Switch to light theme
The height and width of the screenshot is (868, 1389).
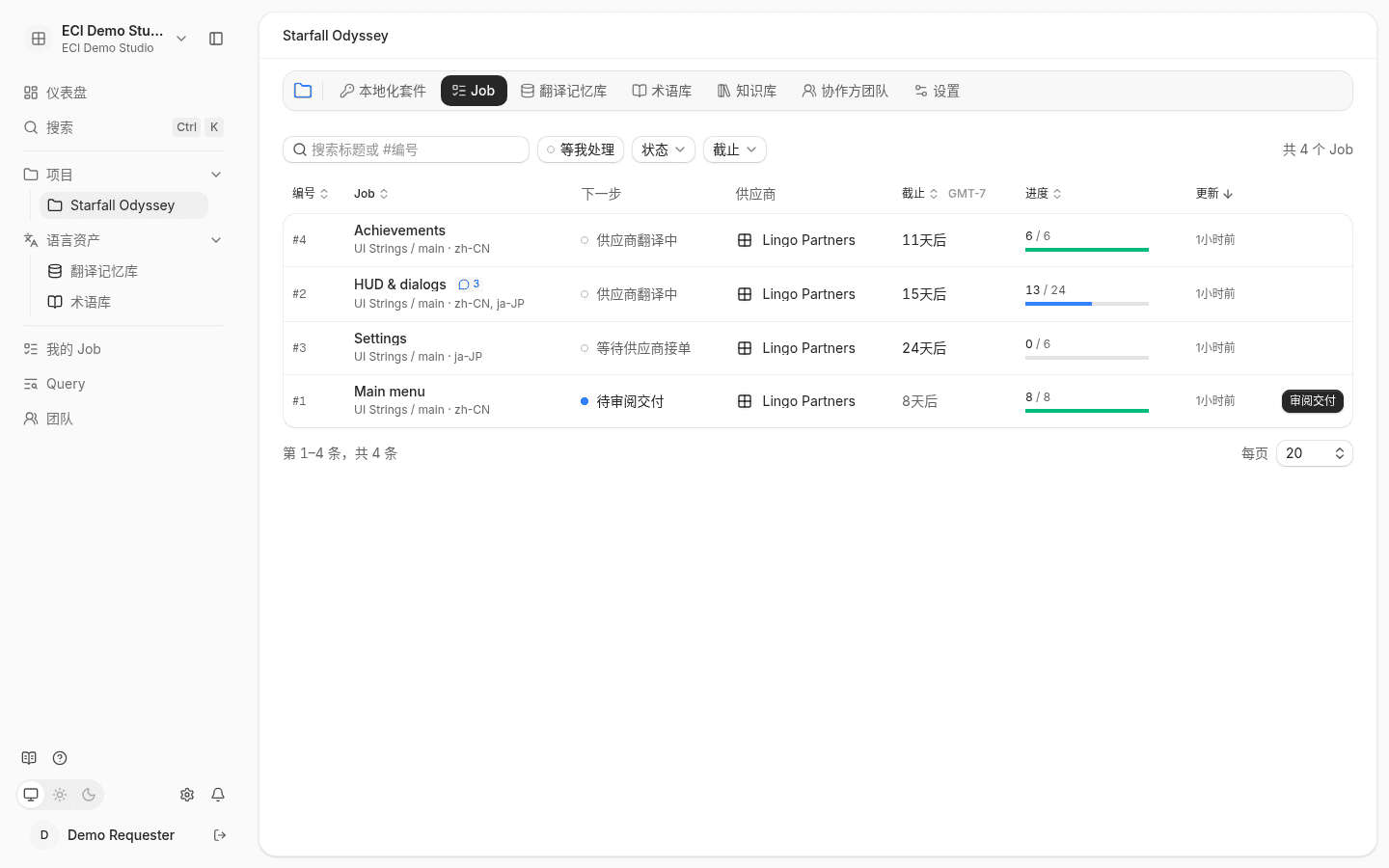60,795
